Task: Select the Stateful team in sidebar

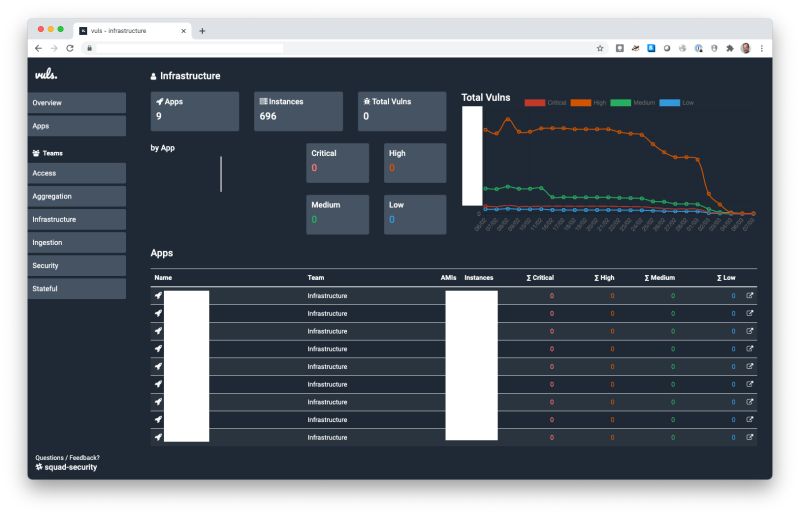Action: point(77,288)
